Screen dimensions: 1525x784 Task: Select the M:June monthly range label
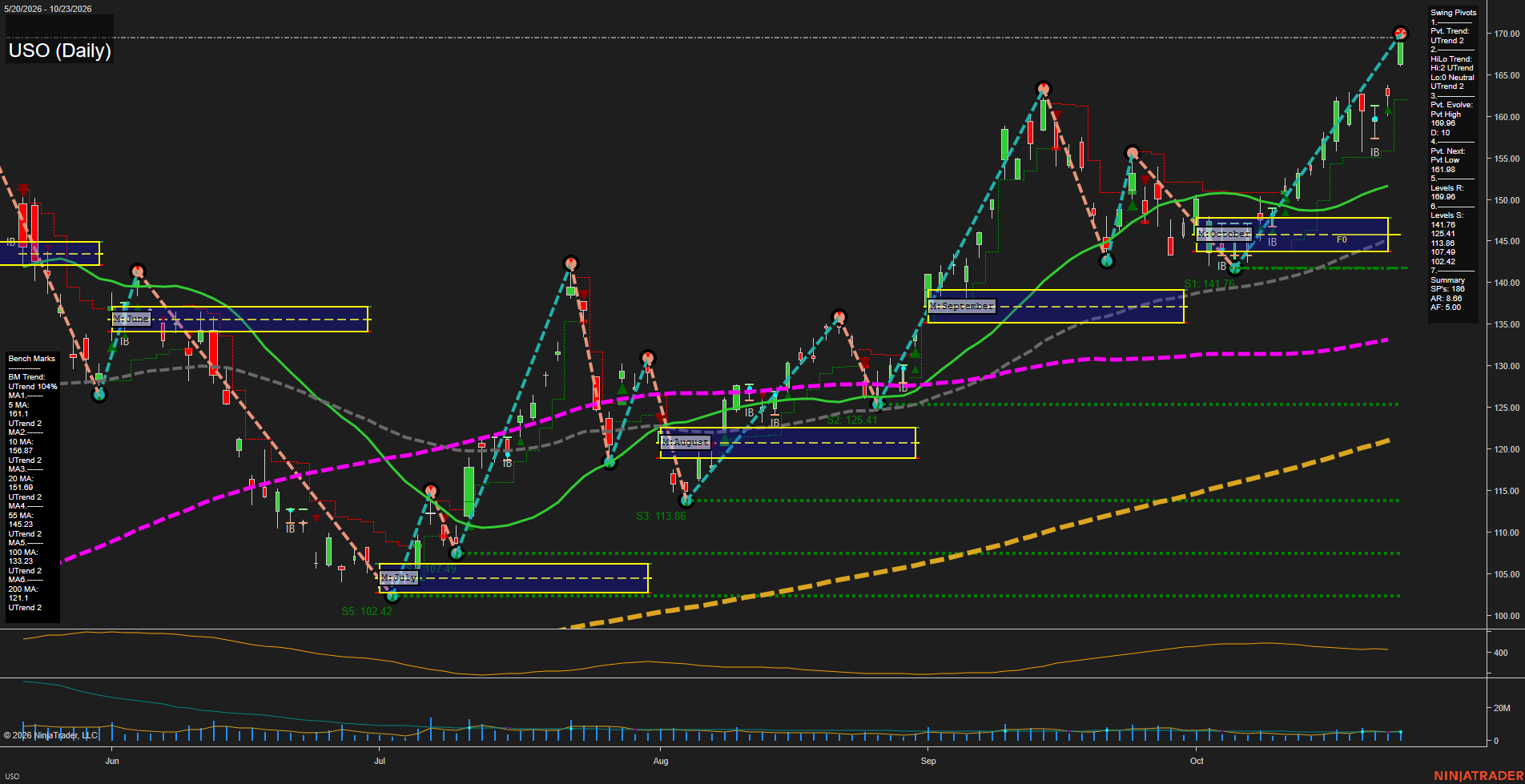(131, 319)
